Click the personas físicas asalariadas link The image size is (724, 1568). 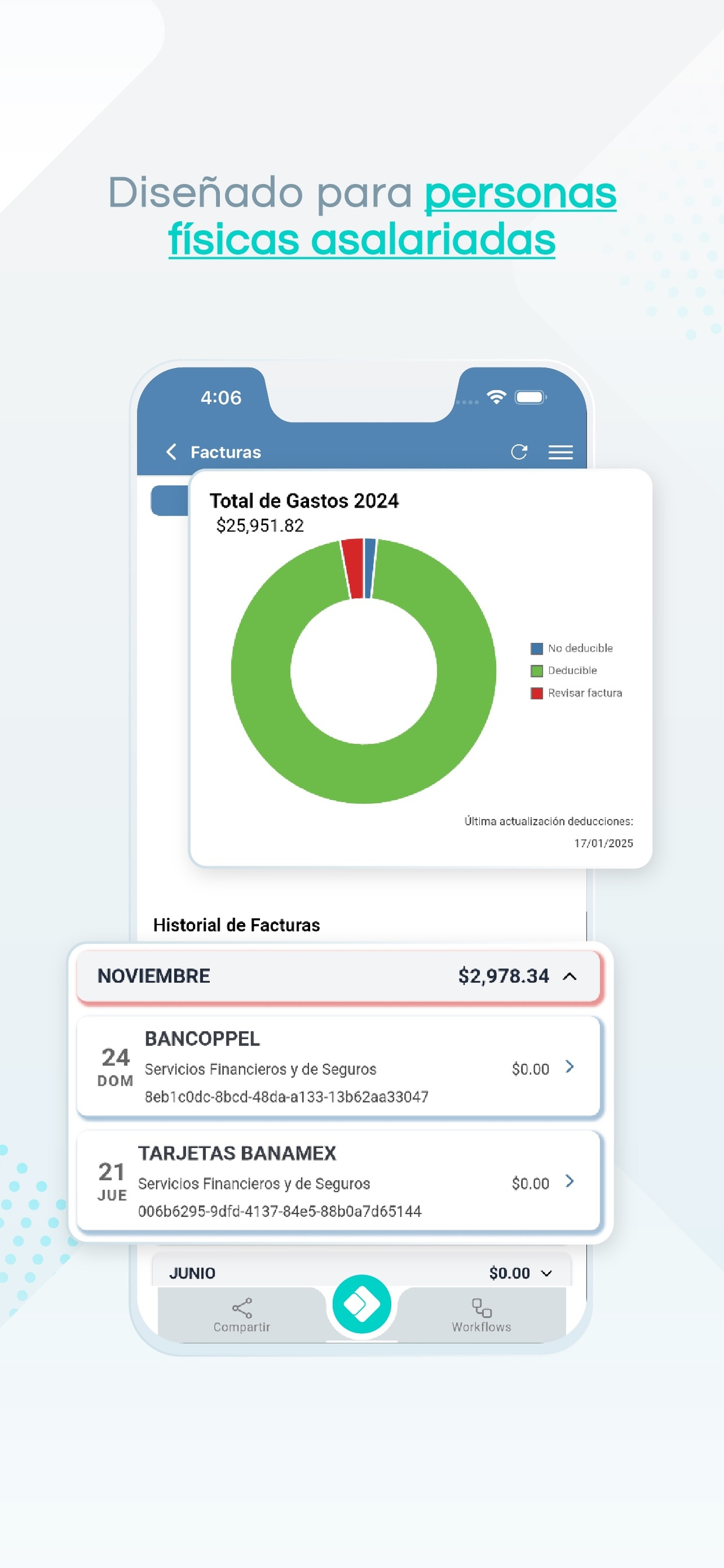coord(392,215)
